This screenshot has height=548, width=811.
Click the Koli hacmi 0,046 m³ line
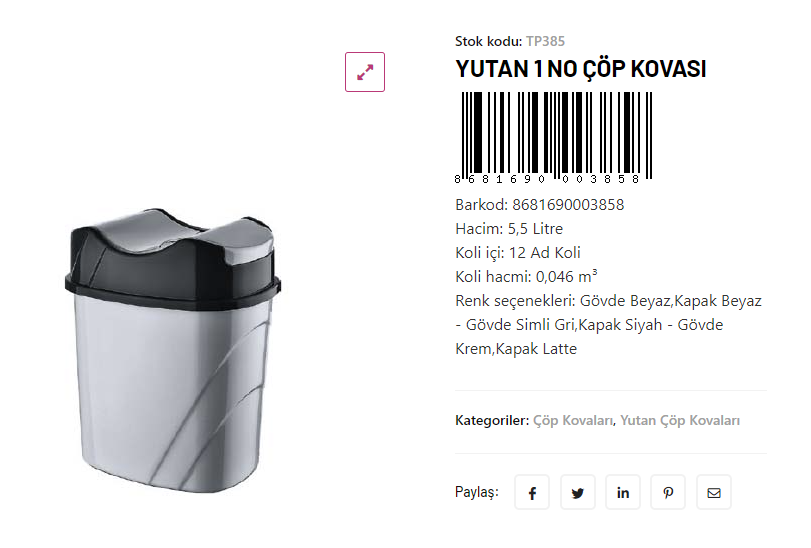526,277
